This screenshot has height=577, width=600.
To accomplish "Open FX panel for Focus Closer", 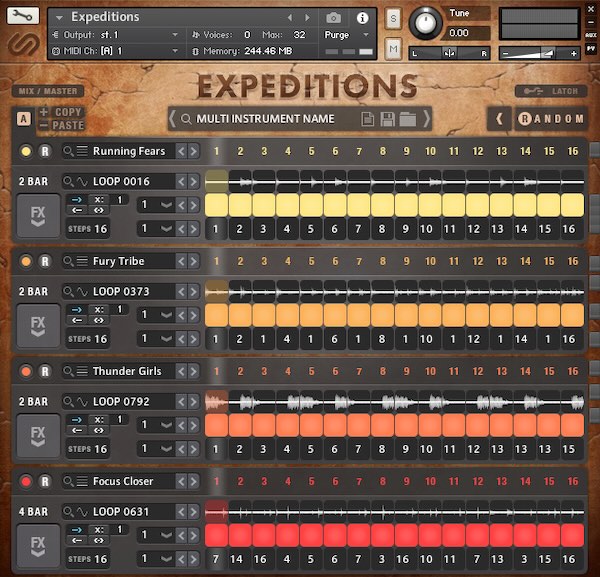I will 38,546.
